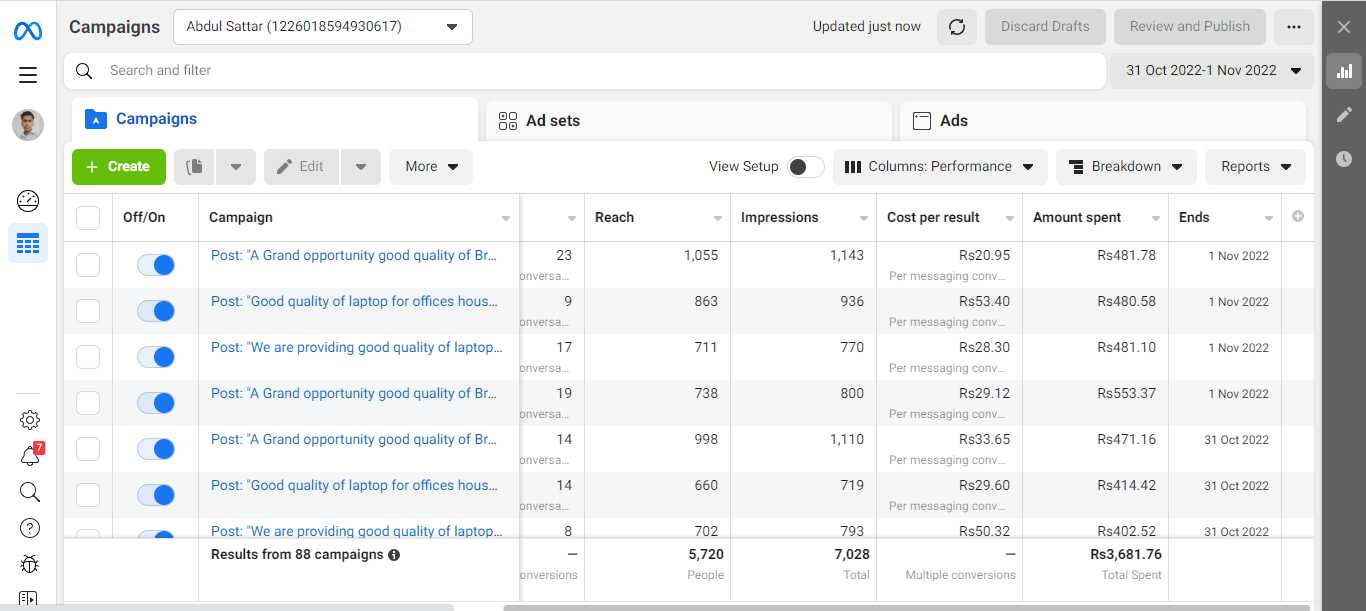Click the Duplicate campaign icon button
Screen dimensions: 1366x611
tap(195, 167)
